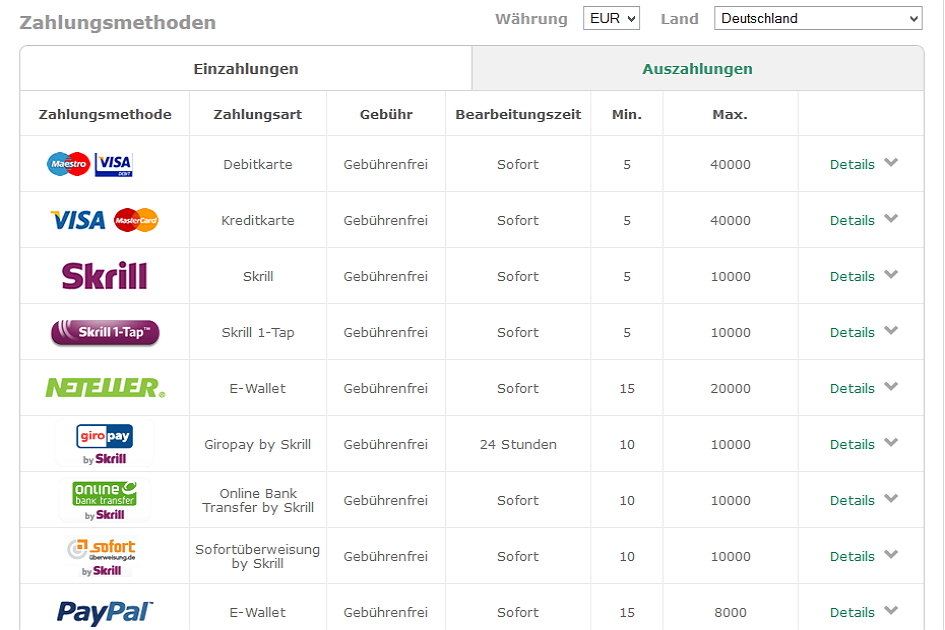Click Gebührenfrei in the Debitkarte row
This screenshot has height=630, width=945.
point(386,165)
